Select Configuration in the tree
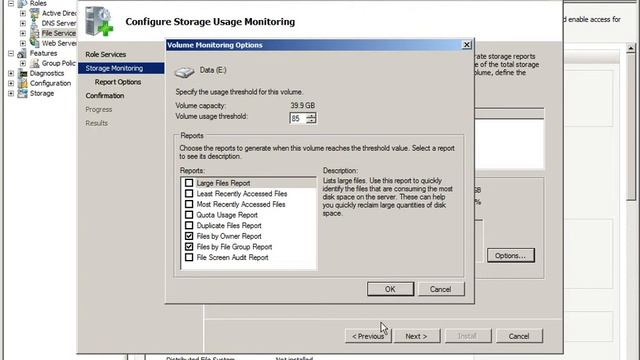Viewport: 640px width, 360px height. (x=50, y=83)
